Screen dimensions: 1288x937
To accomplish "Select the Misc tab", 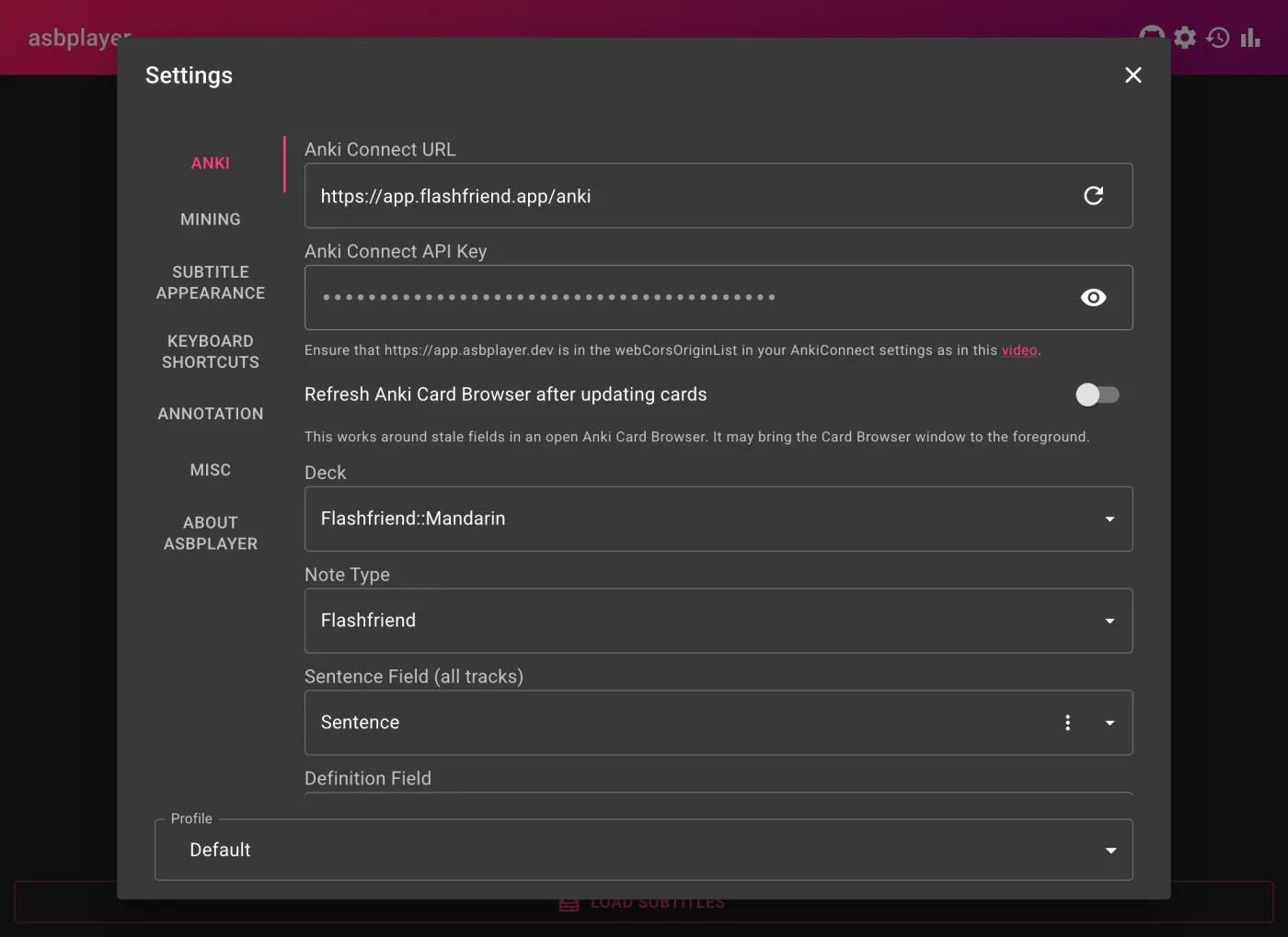I will (211, 470).
